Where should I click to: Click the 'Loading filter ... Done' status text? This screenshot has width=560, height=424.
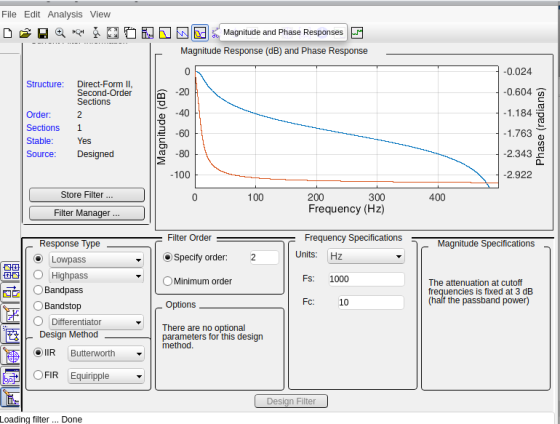point(41,419)
